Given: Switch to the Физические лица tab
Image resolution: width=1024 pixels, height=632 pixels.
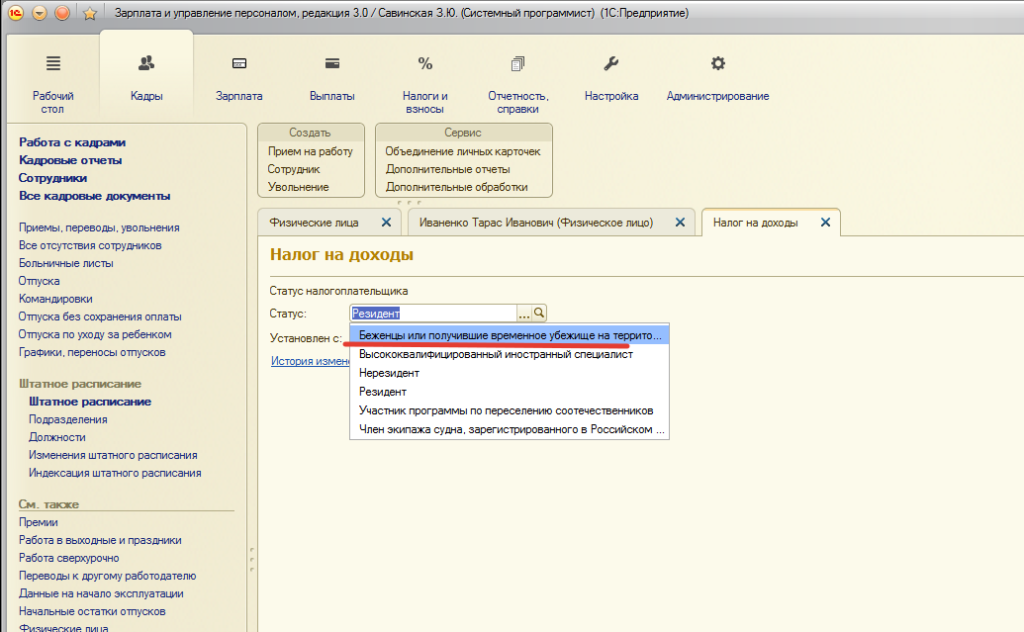Looking at the screenshot, I should tap(314, 223).
